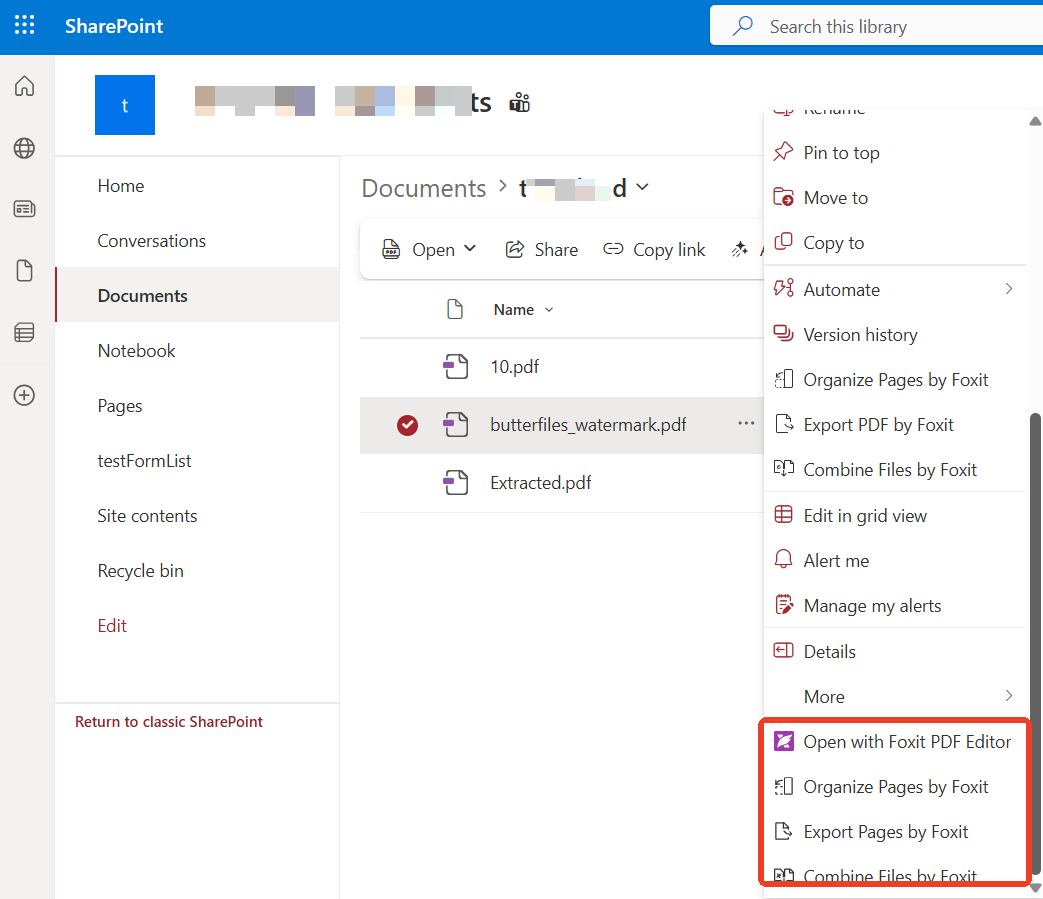This screenshot has height=899, width=1043.
Task: Click the sparkle icon in command bar
Action: tap(740, 249)
